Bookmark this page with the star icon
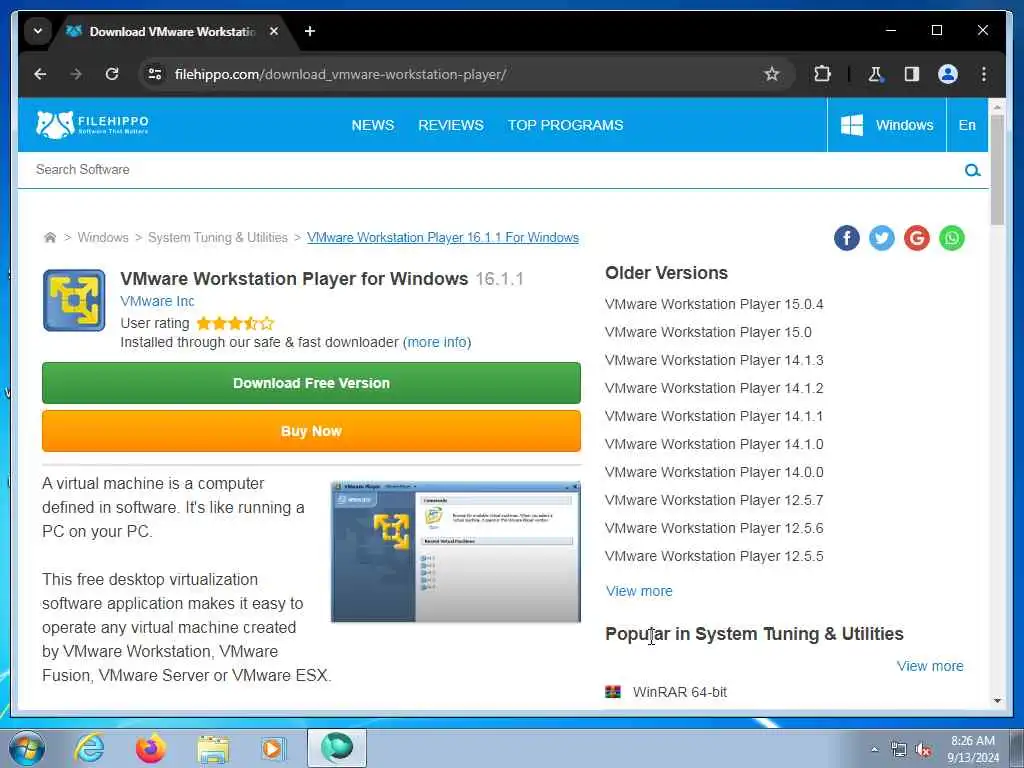The height and width of the screenshot is (768, 1024). 772,74
